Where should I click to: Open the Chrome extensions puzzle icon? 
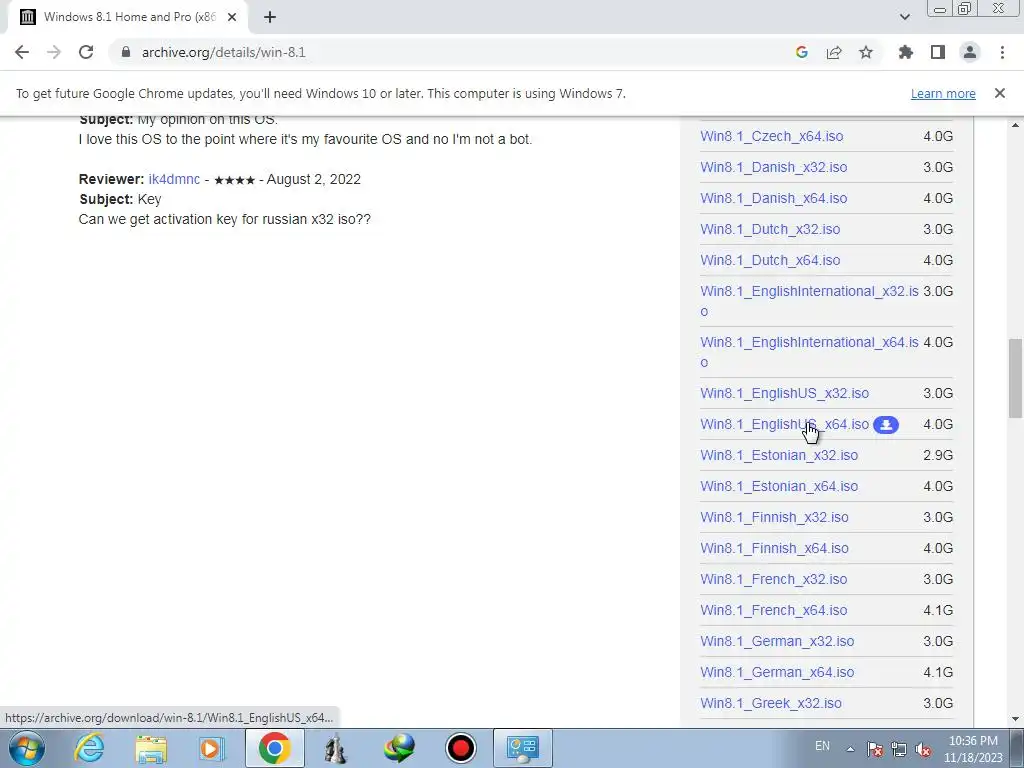tap(906, 52)
